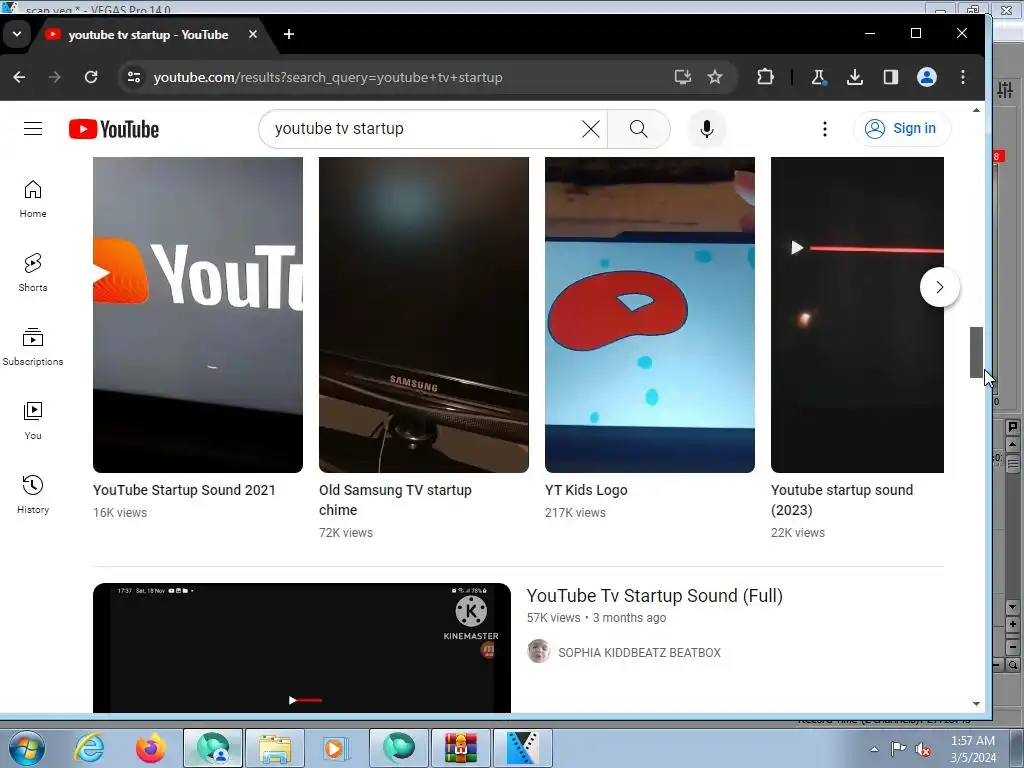1024x768 pixels.
Task: Close the YouTube tab
Action: 253,34
